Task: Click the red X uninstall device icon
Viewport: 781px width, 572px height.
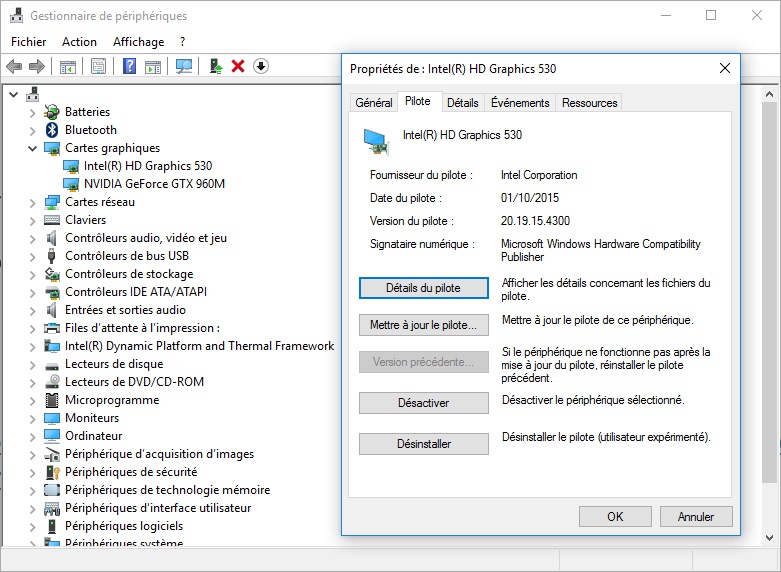Action: pyautogui.click(x=238, y=66)
